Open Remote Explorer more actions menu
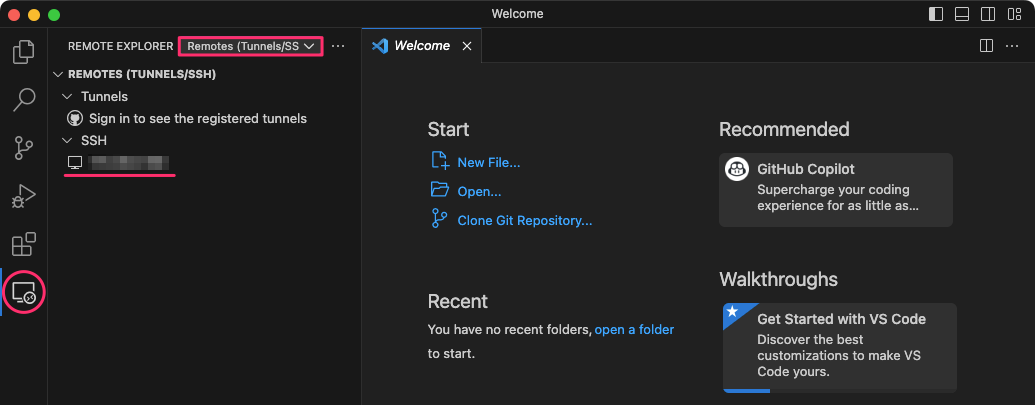Viewport: 1035px width, 405px height. [338, 46]
